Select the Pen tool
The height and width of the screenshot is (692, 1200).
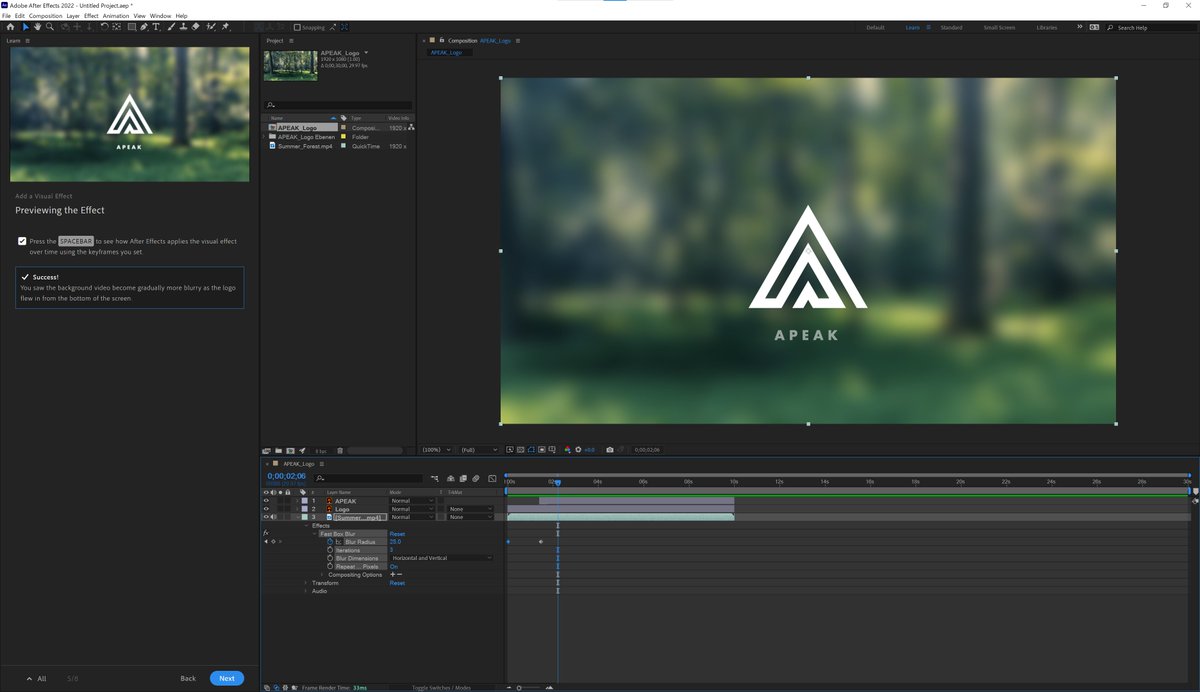pyautogui.click(x=144, y=27)
